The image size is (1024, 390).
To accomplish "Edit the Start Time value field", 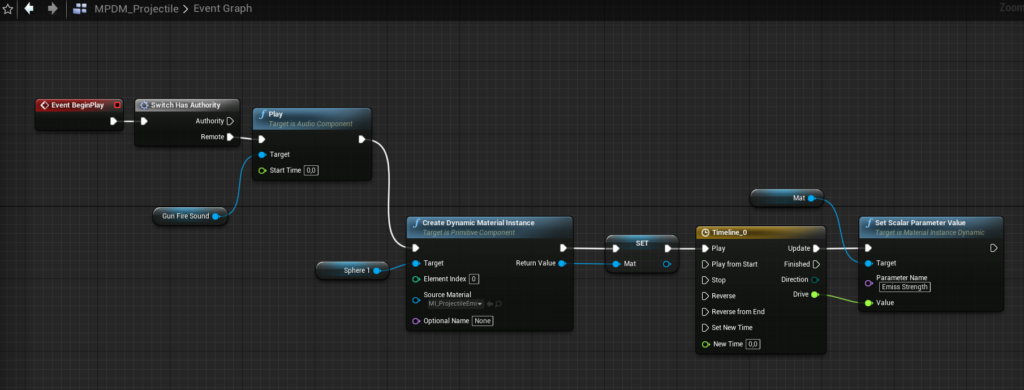I will pyautogui.click(x=312, y=171).
